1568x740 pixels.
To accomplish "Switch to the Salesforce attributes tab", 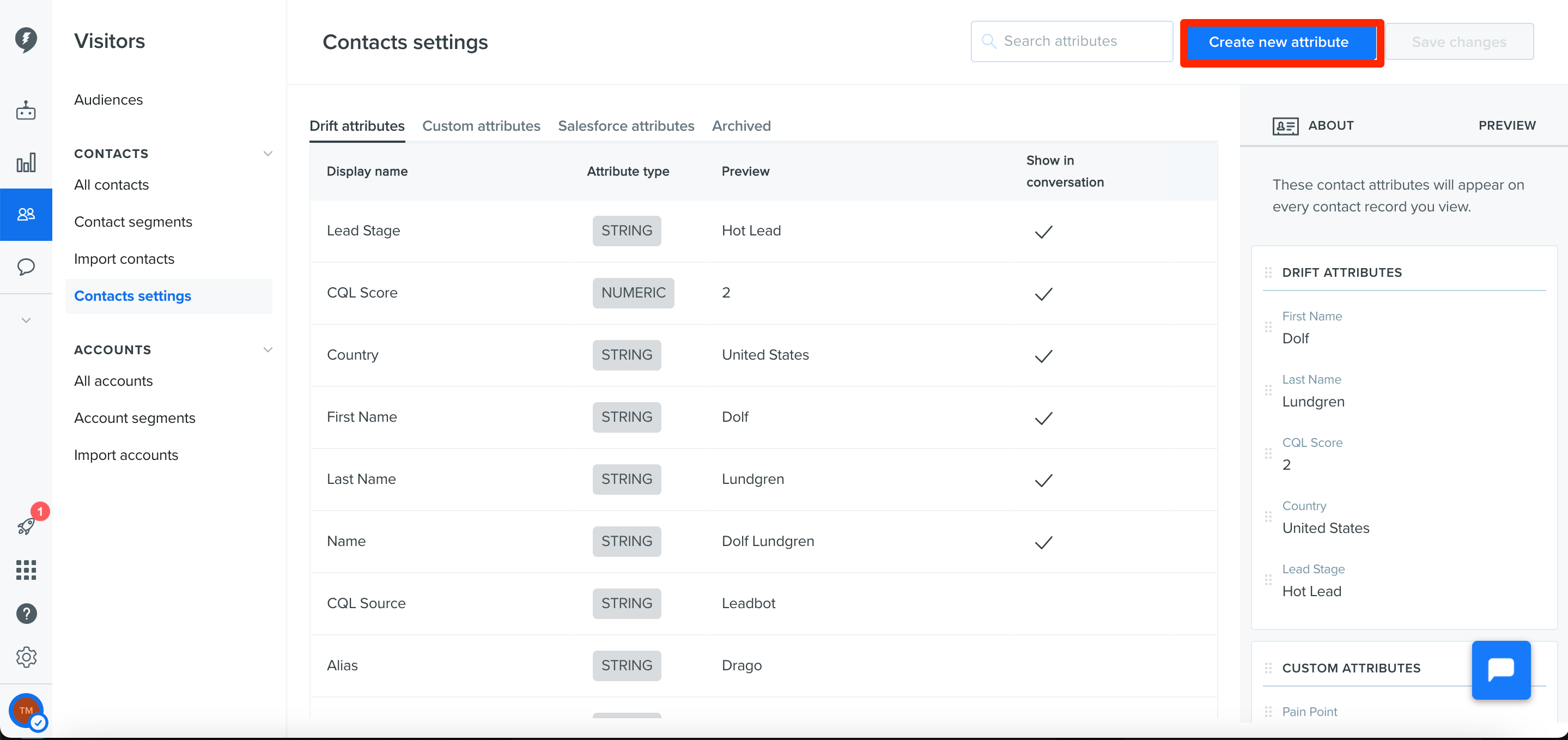I will [626, 126].
